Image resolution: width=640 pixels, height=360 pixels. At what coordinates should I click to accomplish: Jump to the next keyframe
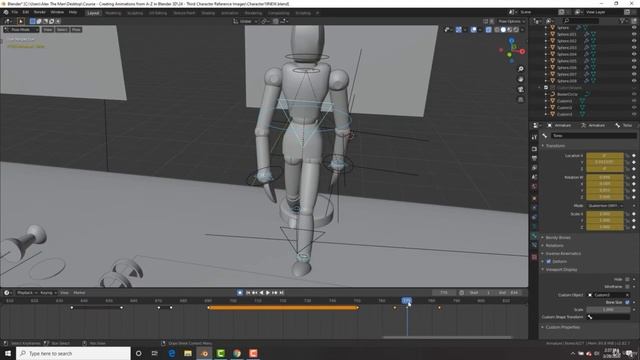(x=275, y=293)
